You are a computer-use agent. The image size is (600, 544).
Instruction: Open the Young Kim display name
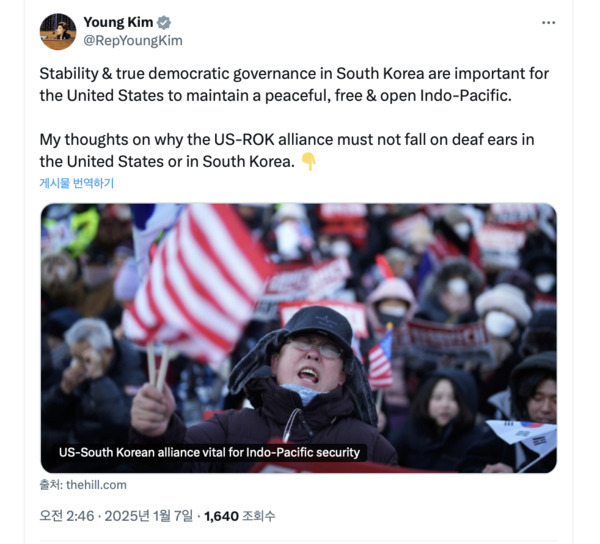[x=118, y=22]
